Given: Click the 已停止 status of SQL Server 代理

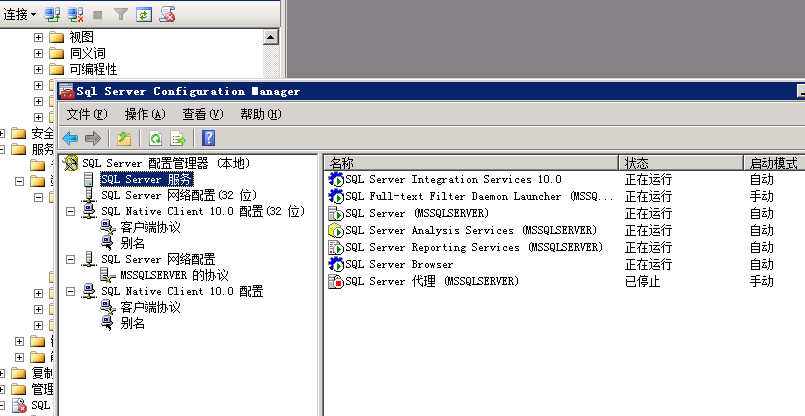Looking at the screenshot, I should coord(642,281).
